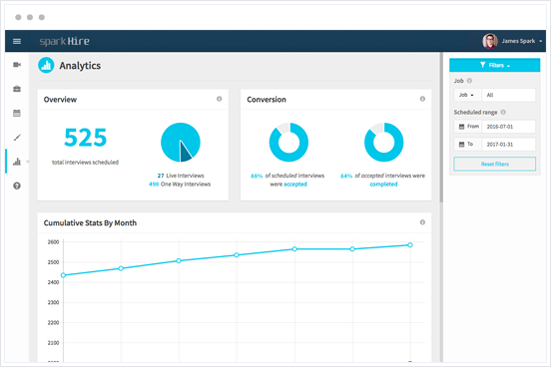The image size is (551, 367).
Task: Click the Spark Hire logo
Action: coord(65,41)
